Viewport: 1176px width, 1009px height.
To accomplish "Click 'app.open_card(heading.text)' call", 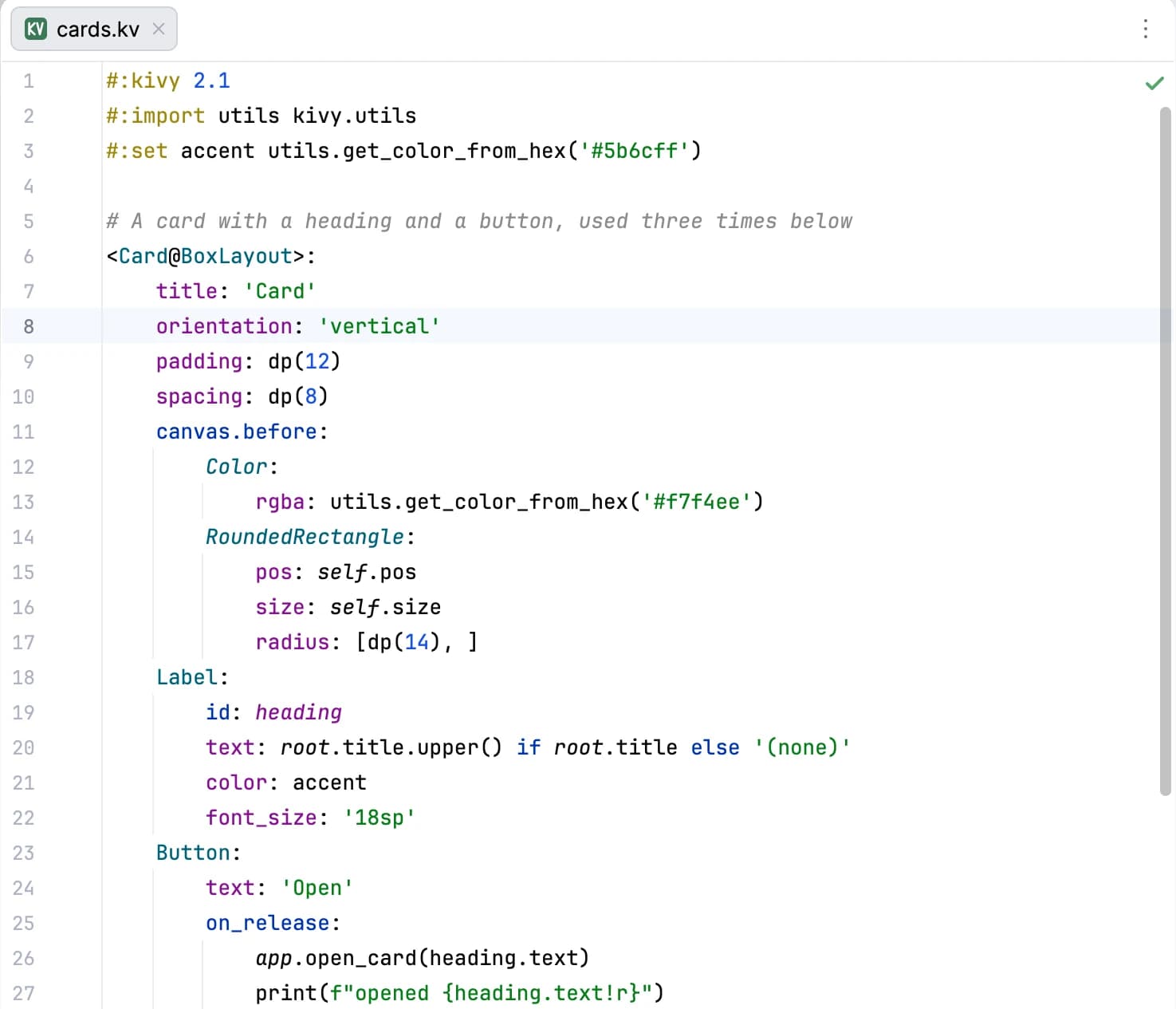I will (x=423, y=958).
